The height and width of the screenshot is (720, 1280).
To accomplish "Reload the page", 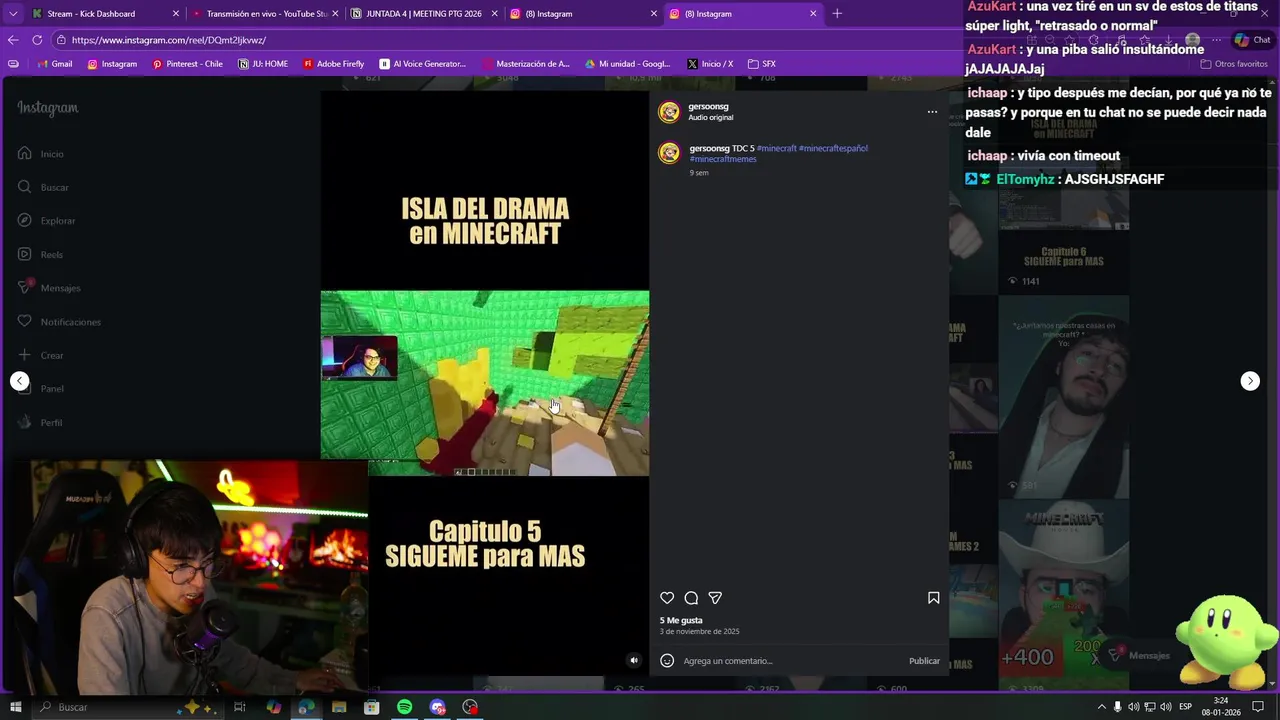I will (37, 40).
